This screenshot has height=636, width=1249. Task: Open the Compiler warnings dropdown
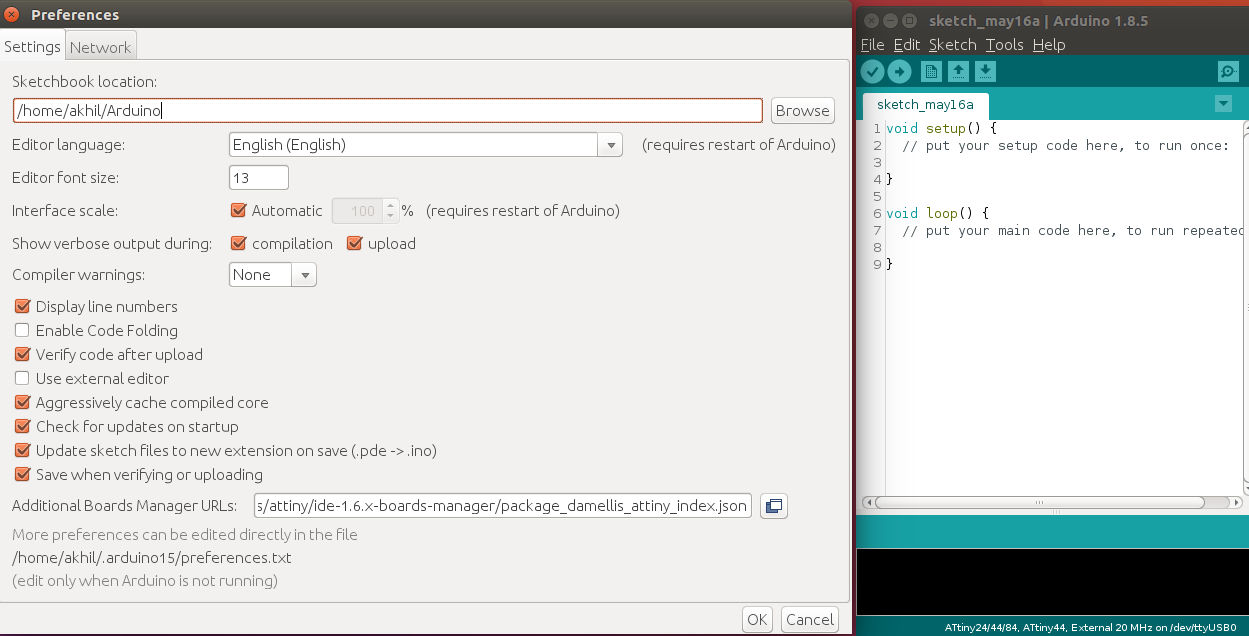304,274
